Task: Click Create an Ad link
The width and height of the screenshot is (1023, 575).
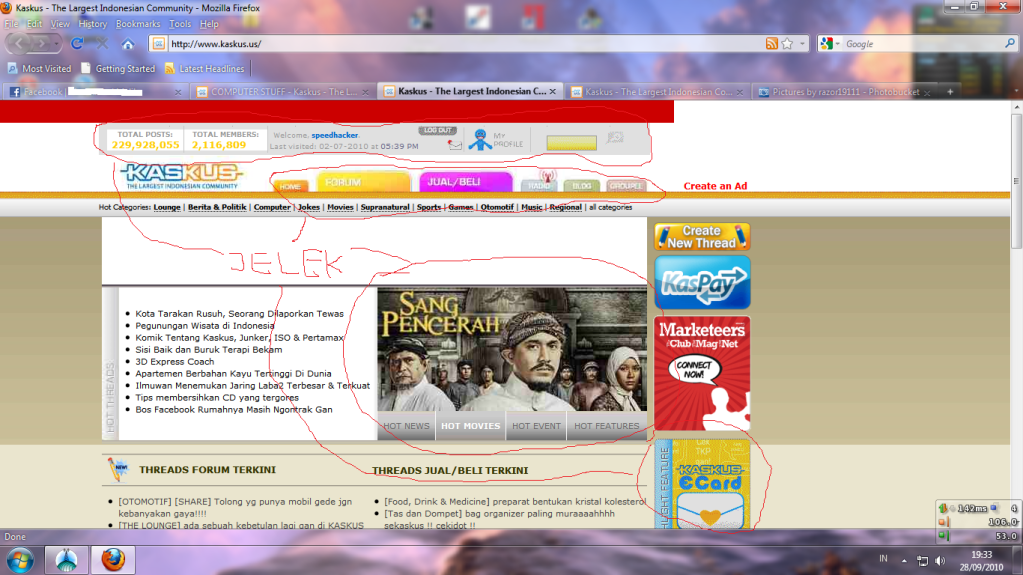Action: point(715,186)
